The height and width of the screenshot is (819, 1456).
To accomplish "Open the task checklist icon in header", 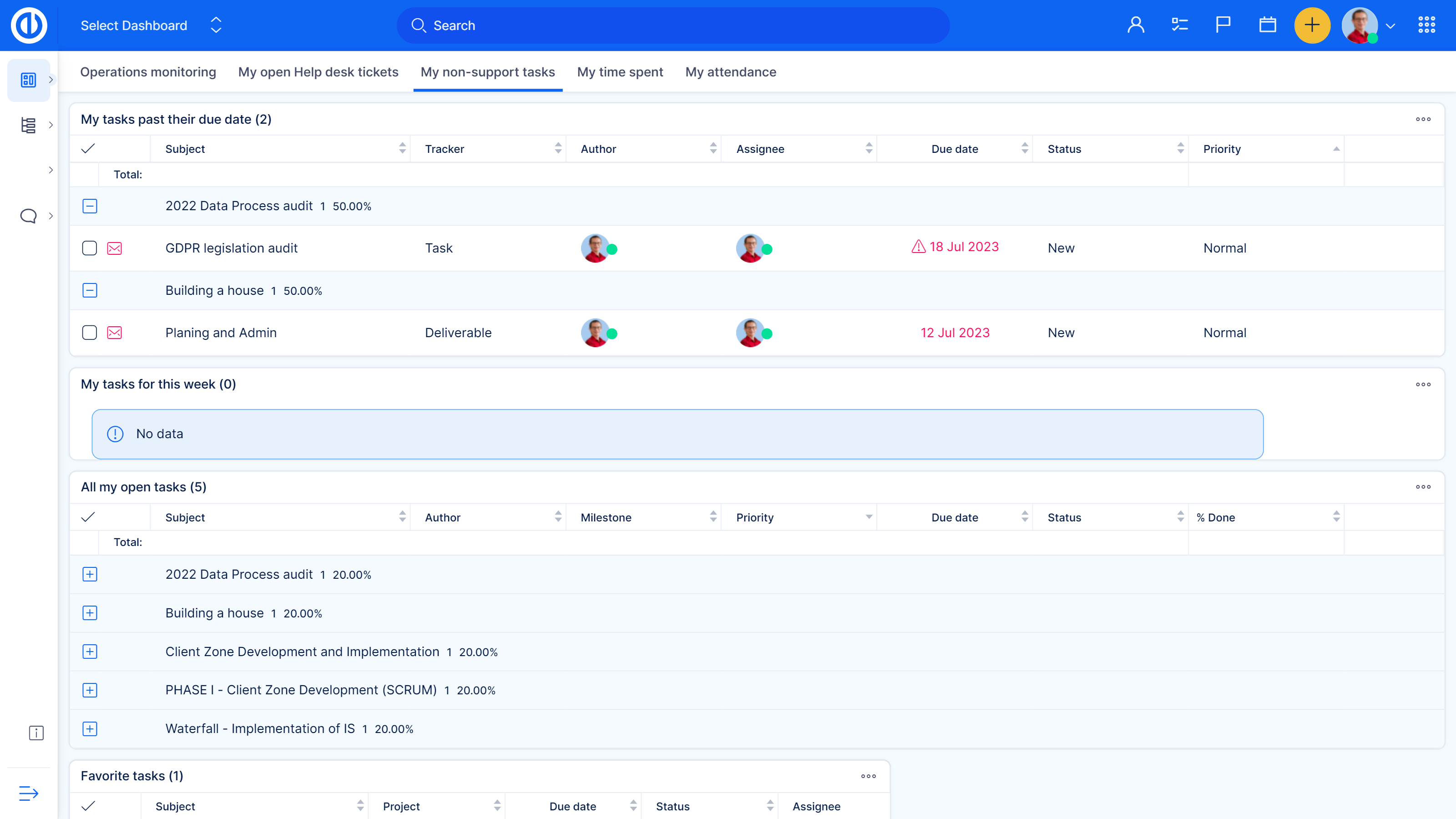I will point(1179,25).
